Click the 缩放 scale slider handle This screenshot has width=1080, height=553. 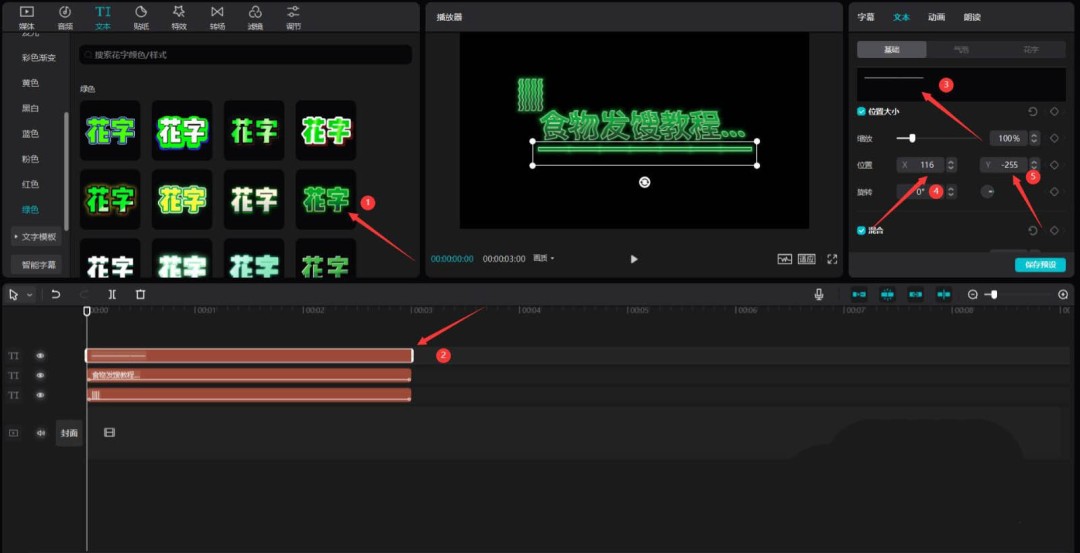(912, 138)
